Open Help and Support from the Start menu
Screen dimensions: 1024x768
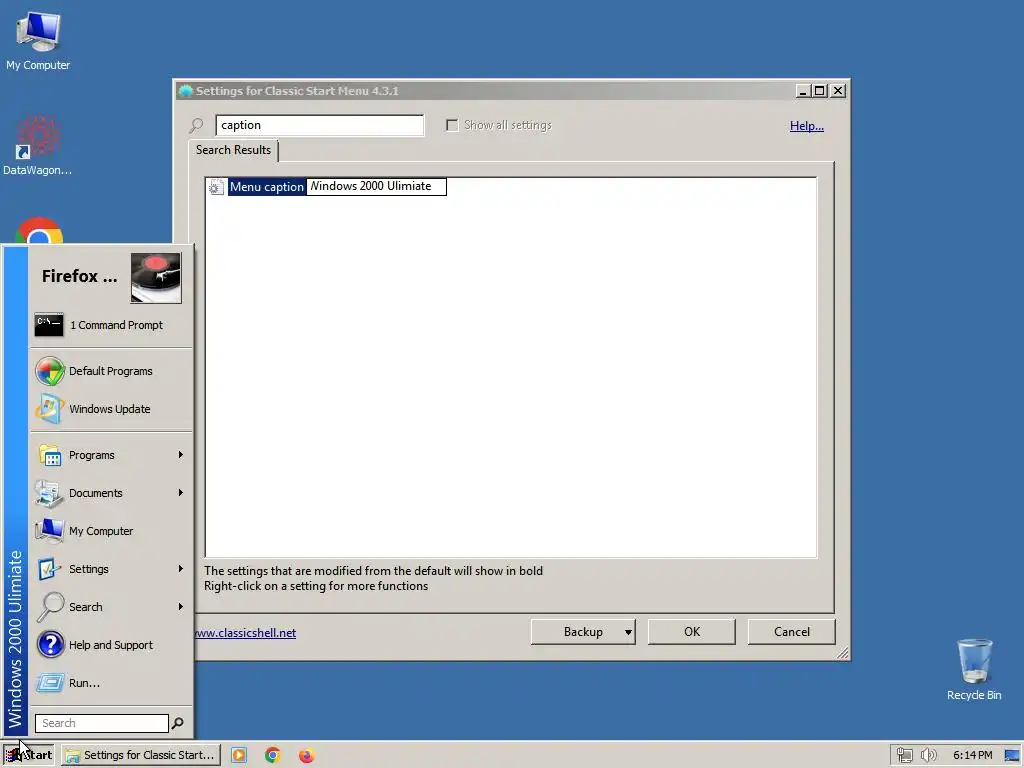[111, 644]
